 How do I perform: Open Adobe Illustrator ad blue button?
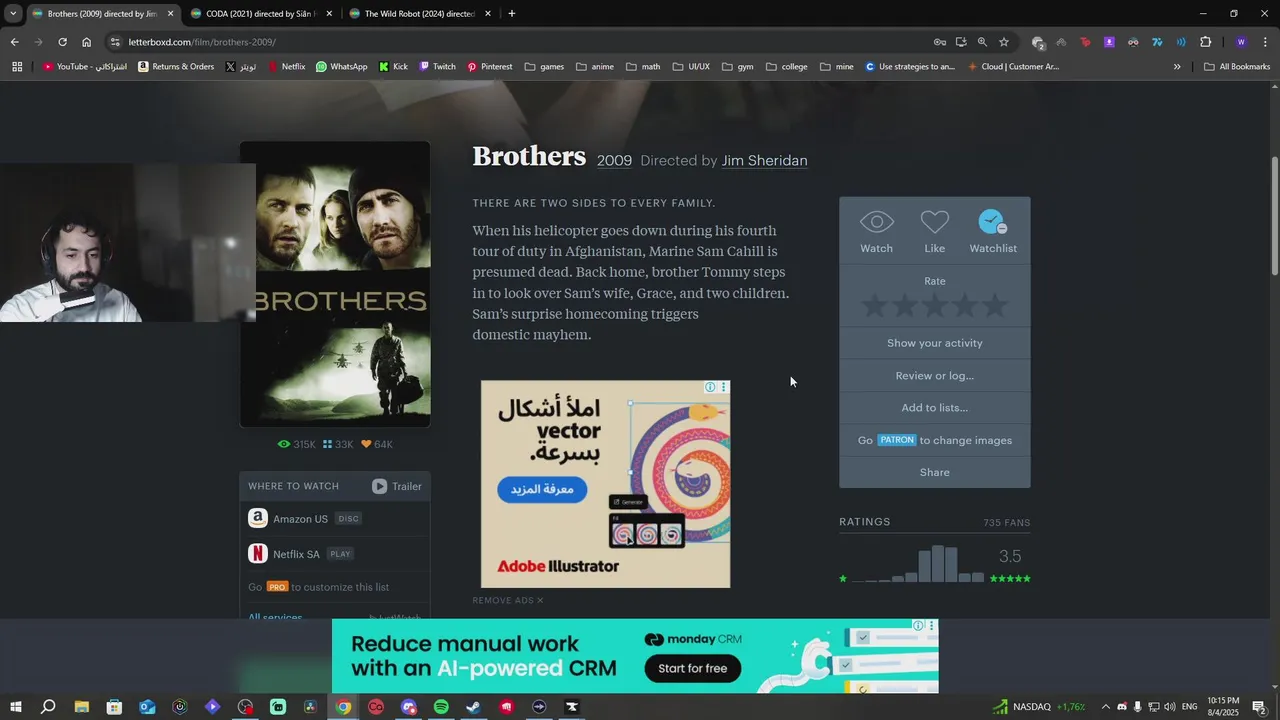(542, 489)
